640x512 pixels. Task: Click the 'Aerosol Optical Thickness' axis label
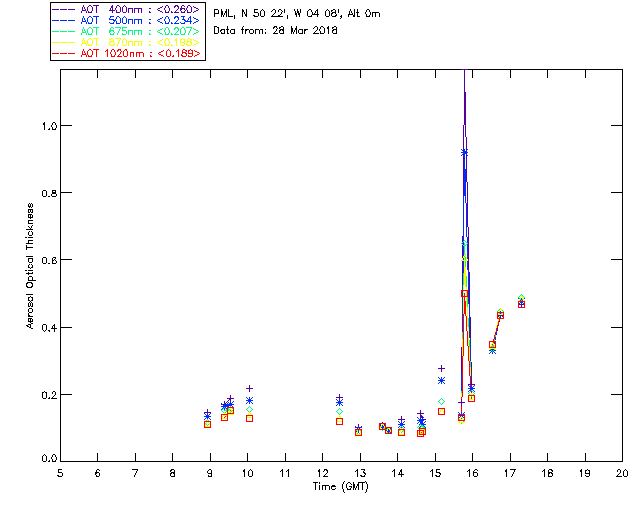click(x=30, y=266)
